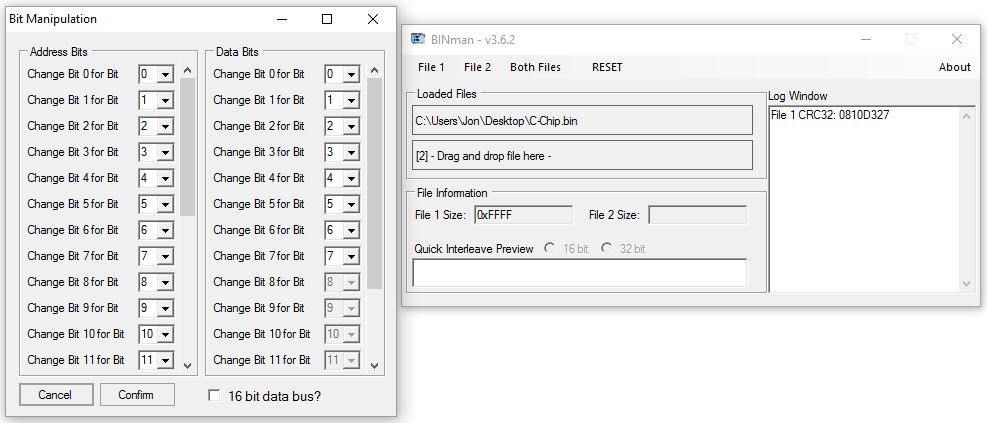This screenshot has width=987, height=423.
Task: Open Address Bits dropdown for Bit 0
Action: coord(165,74)
